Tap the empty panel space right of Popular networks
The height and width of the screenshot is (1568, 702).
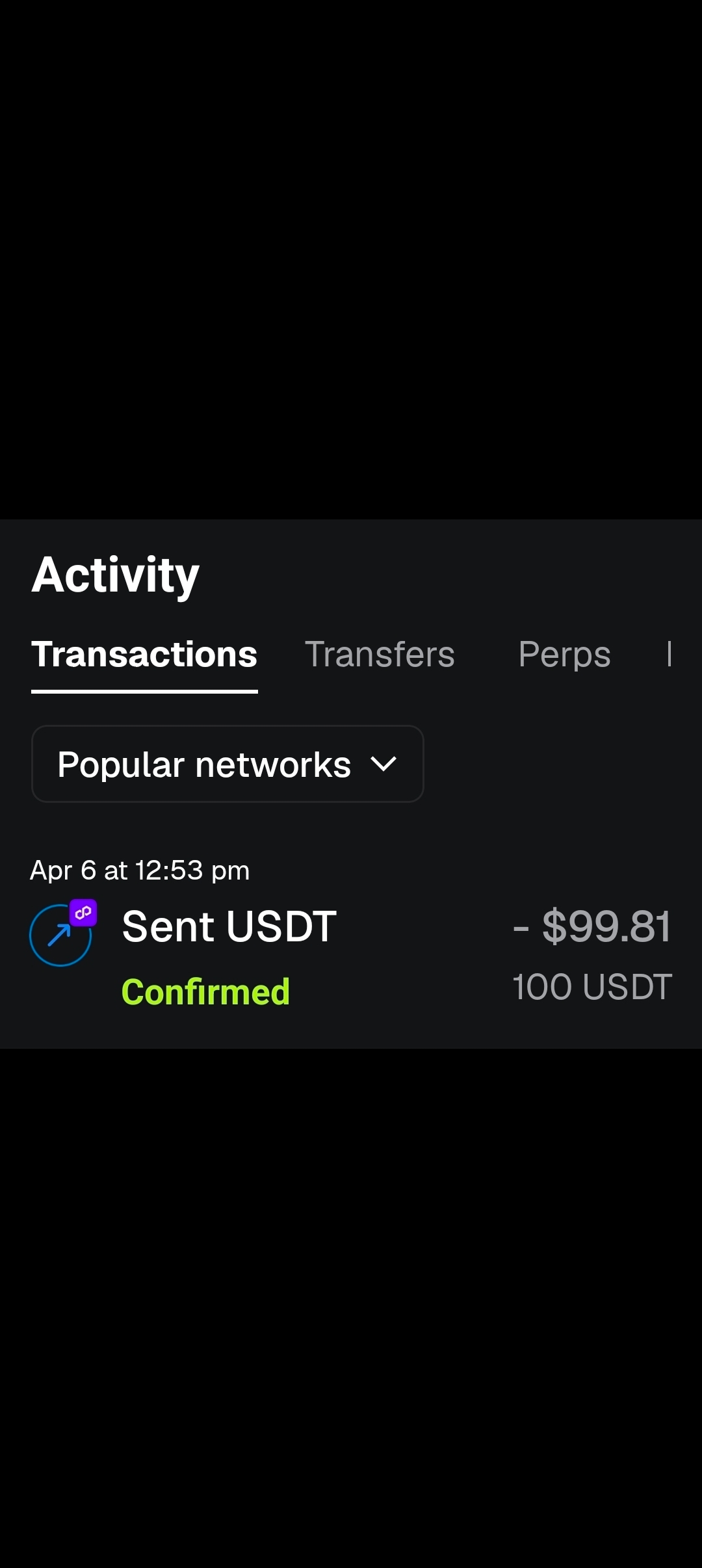coord(559,764)
